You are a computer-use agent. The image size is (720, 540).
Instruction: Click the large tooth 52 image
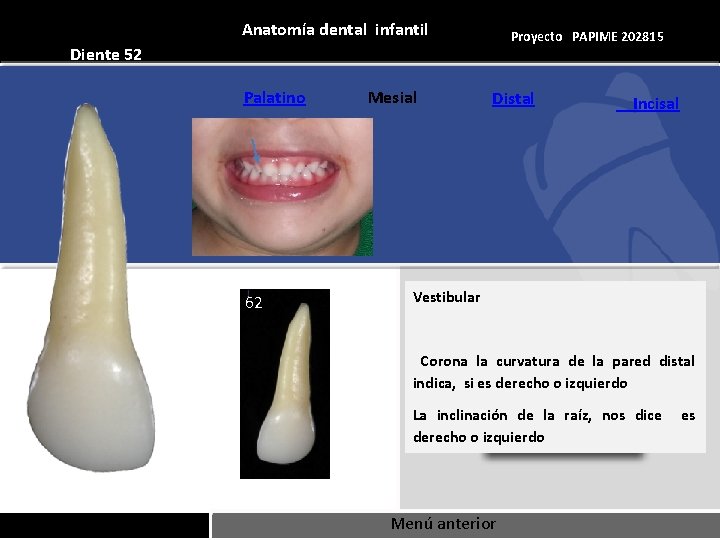pyautogui.click(x=91, y=287)
